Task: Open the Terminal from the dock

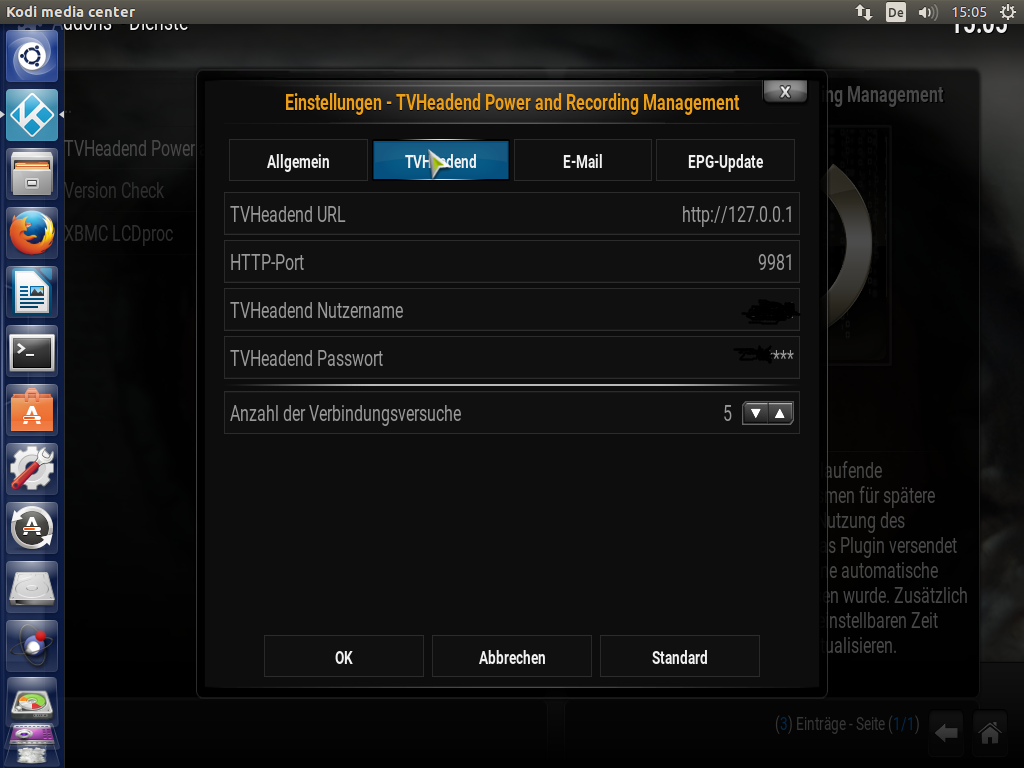Action: tap(32, 351)
